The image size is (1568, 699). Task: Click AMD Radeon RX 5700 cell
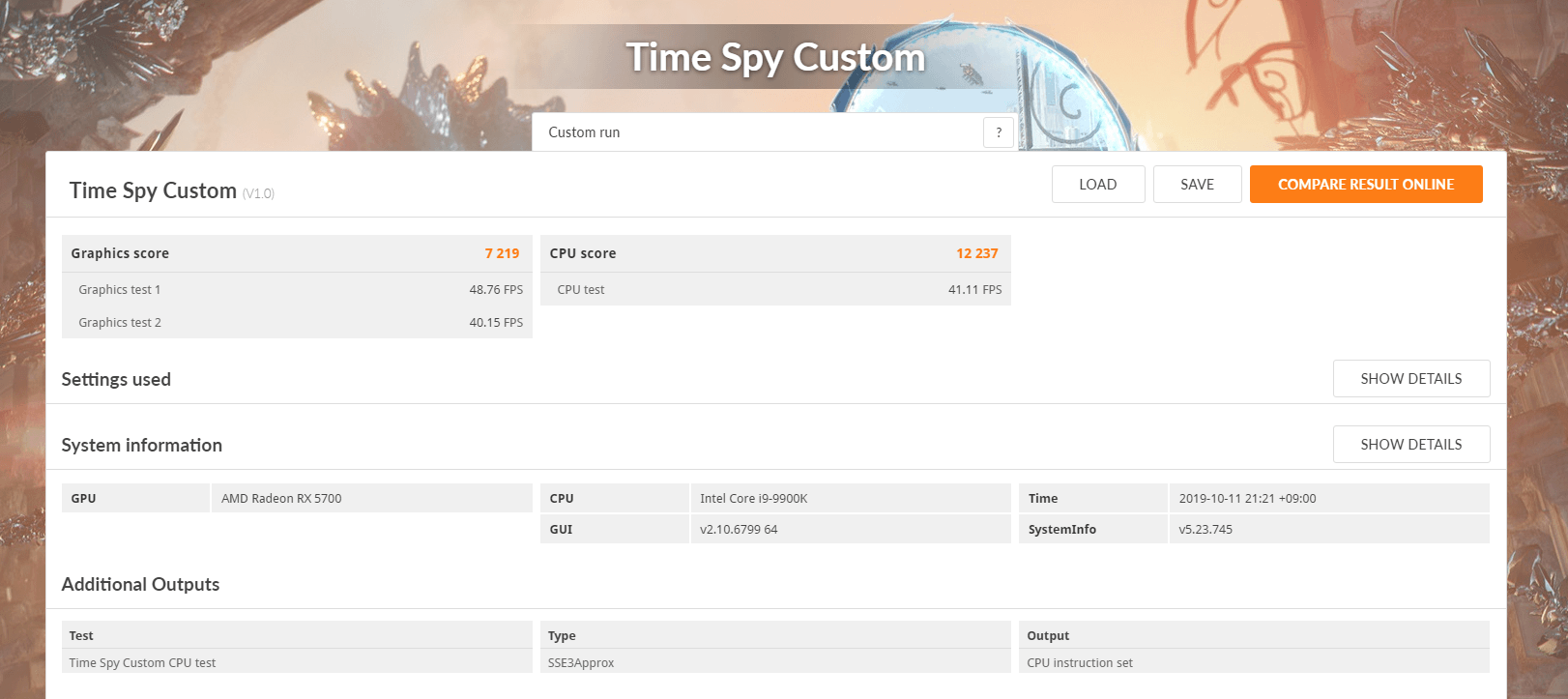click(372, 498)
